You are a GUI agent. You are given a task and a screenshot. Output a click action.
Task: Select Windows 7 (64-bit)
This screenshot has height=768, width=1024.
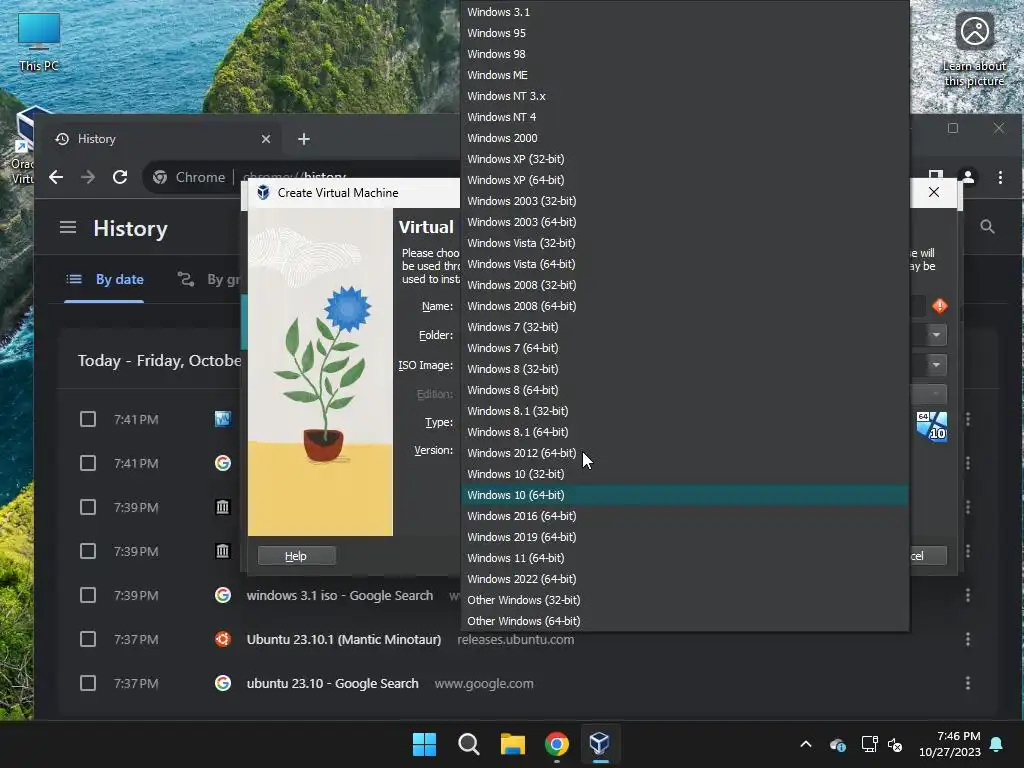point(684,348)
